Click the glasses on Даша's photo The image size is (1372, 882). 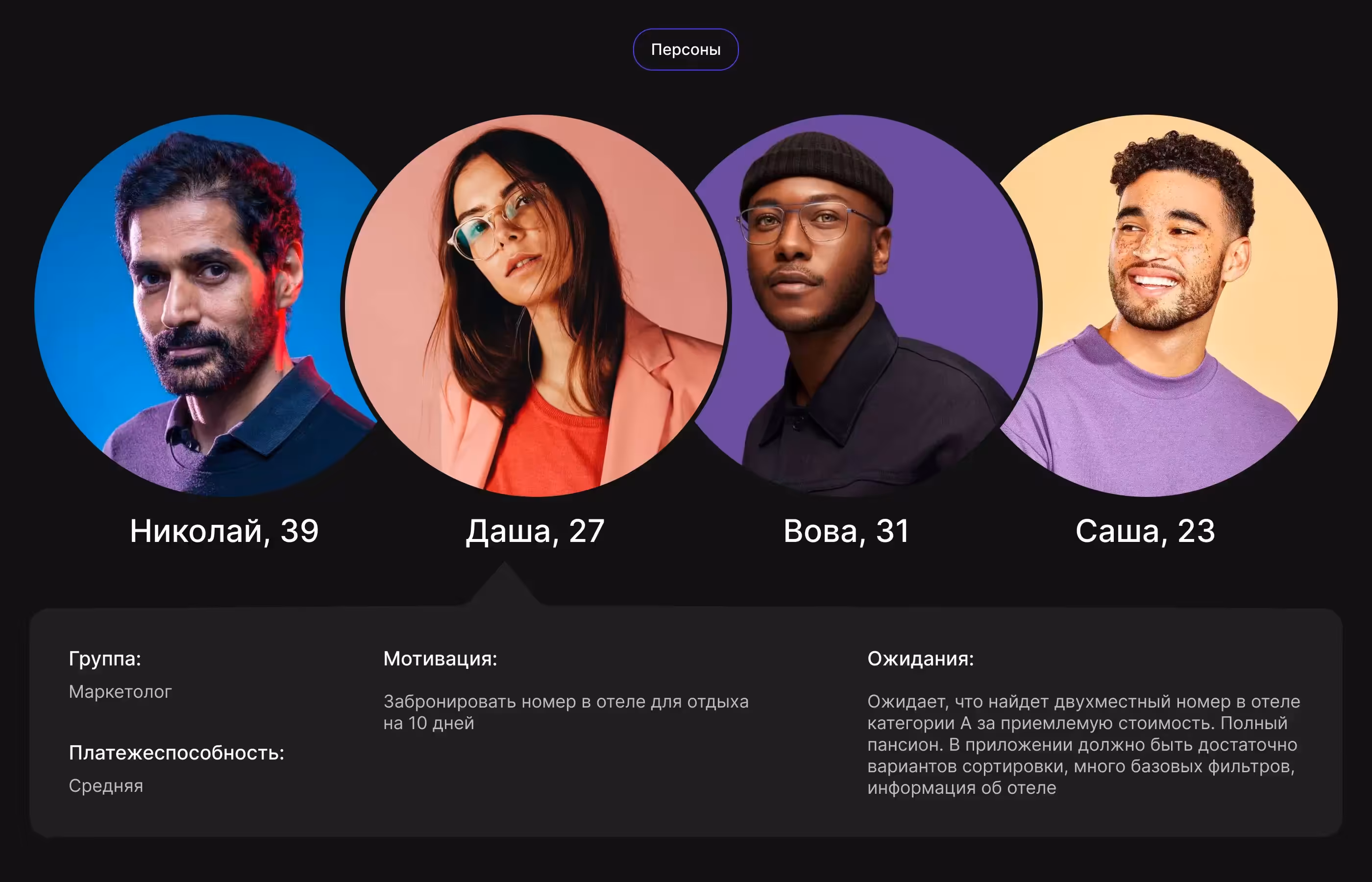(497, 222)
